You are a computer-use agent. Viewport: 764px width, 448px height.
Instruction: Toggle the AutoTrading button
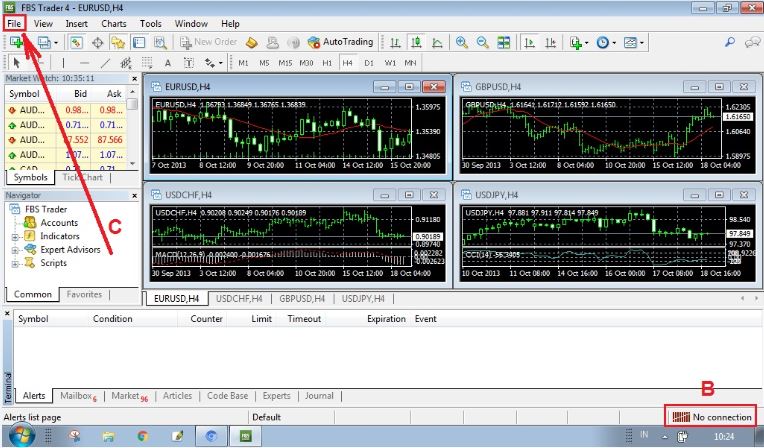[340, 42]
